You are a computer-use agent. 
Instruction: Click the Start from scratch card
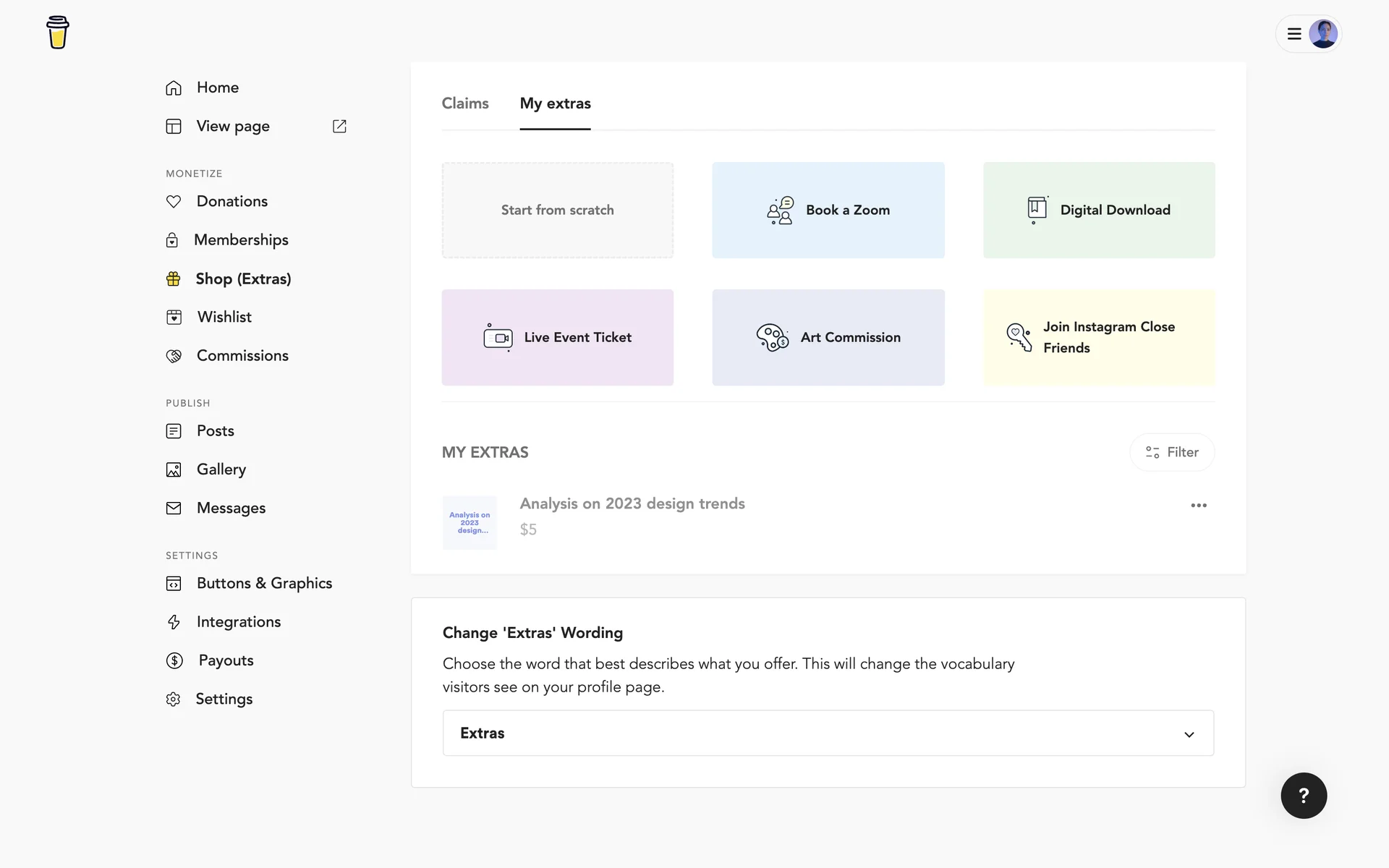557,210
